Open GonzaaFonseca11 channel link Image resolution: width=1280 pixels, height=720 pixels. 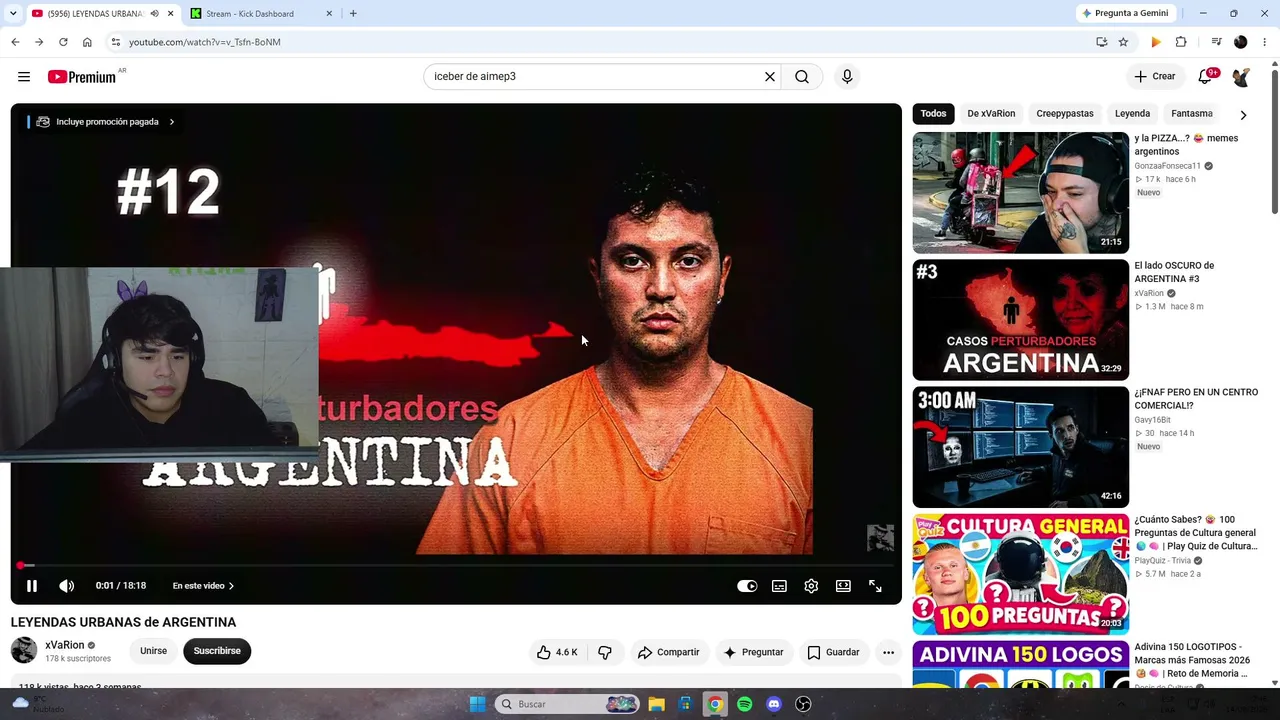pyautogui.click(x=1167, y=166)
